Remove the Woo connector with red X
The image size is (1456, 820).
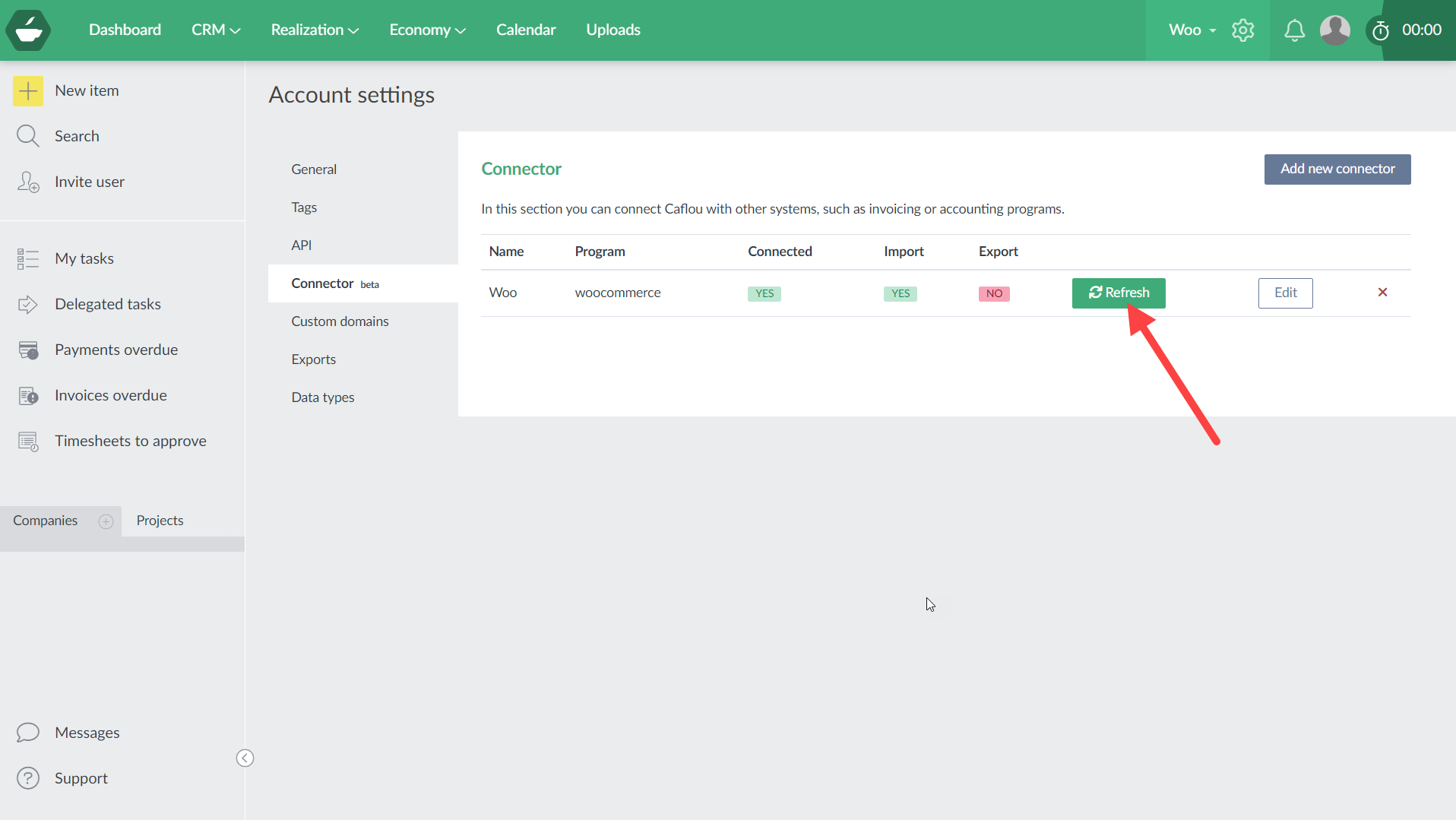(1382, 293)
